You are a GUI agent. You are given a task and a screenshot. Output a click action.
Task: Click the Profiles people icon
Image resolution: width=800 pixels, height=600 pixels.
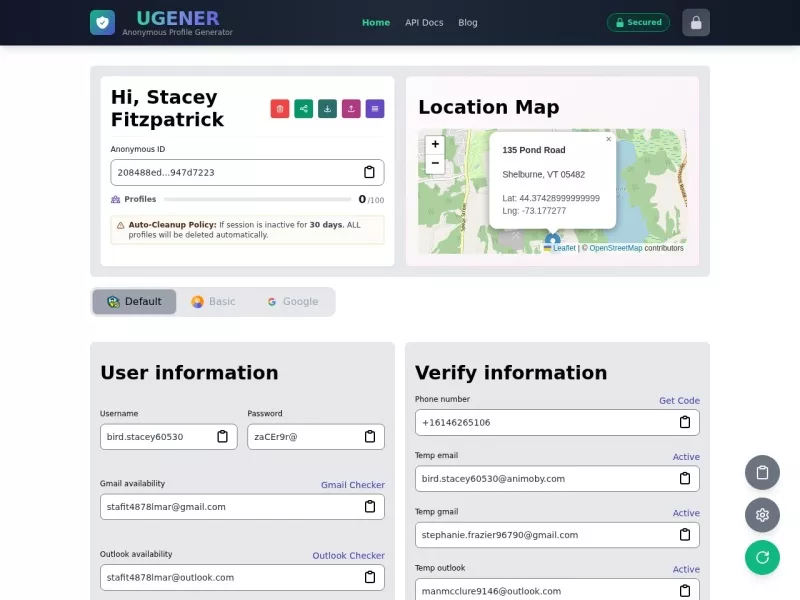point(115,199)
